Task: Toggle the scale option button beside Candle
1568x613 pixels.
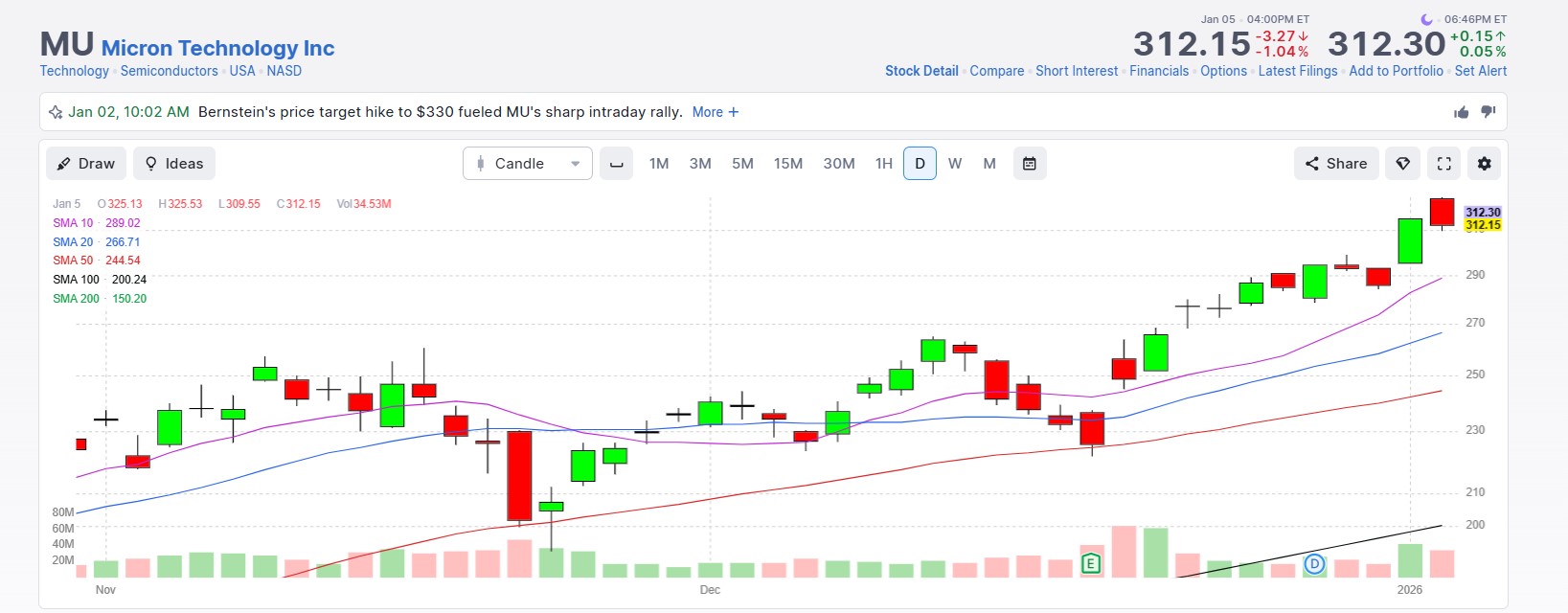Action: click(616, 164)
